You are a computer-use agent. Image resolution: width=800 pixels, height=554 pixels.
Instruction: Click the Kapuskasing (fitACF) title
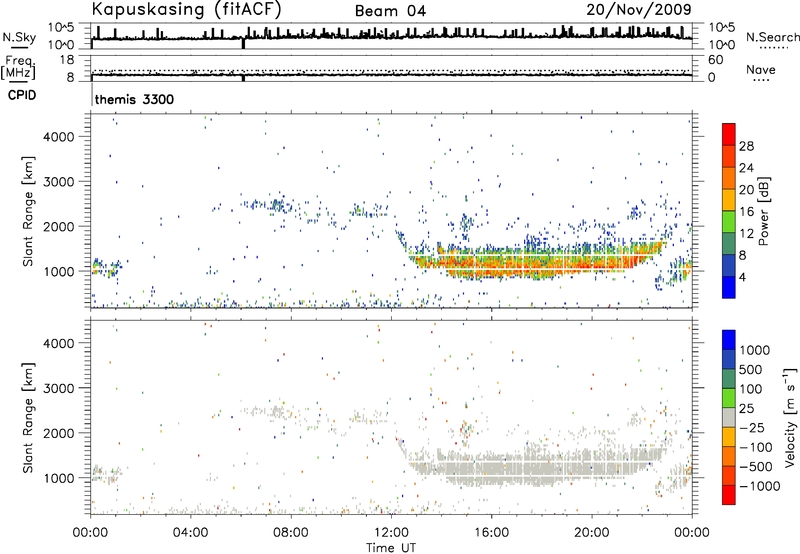[186, 9]
